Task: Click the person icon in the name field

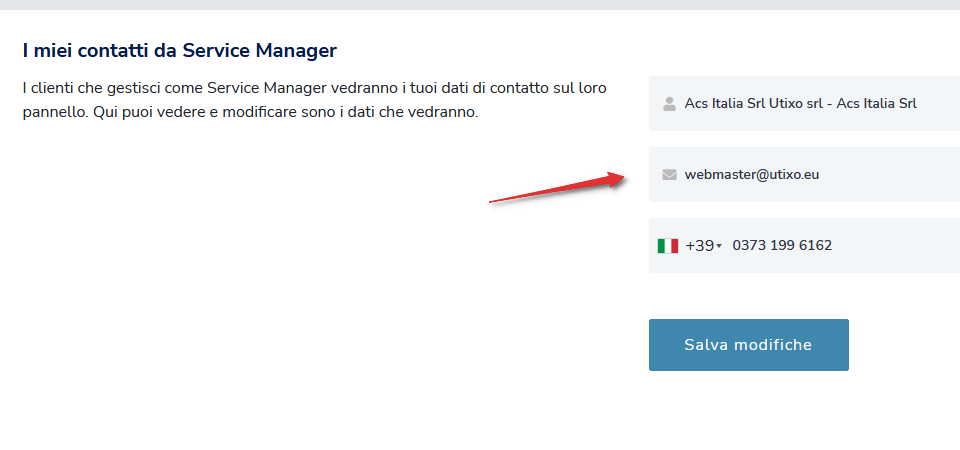Action: pos(669,103)
